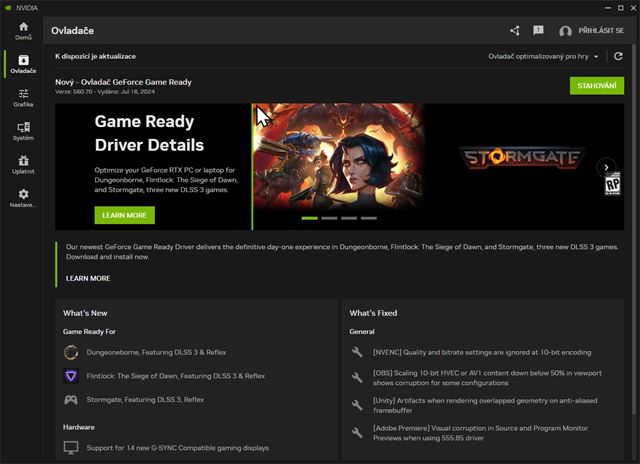Click wrench icon beside Unity fix
This screenshot has height=464, width=640.
(x=357, y=405)
